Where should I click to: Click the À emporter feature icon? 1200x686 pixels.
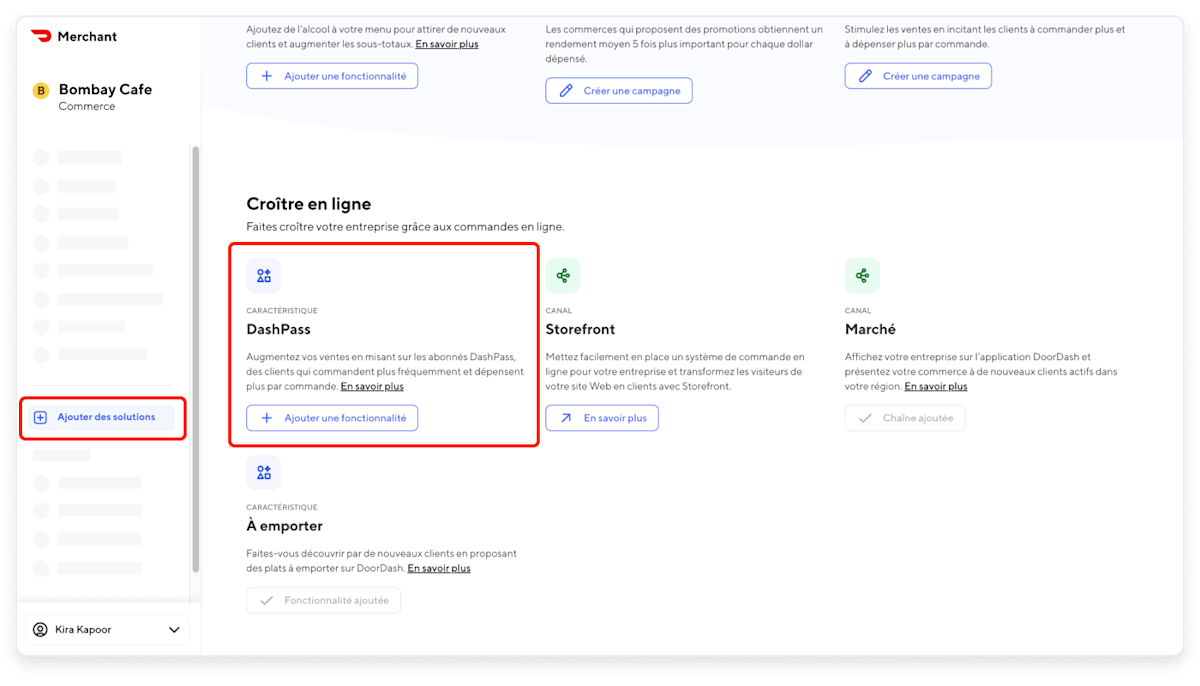click(264, 472)
